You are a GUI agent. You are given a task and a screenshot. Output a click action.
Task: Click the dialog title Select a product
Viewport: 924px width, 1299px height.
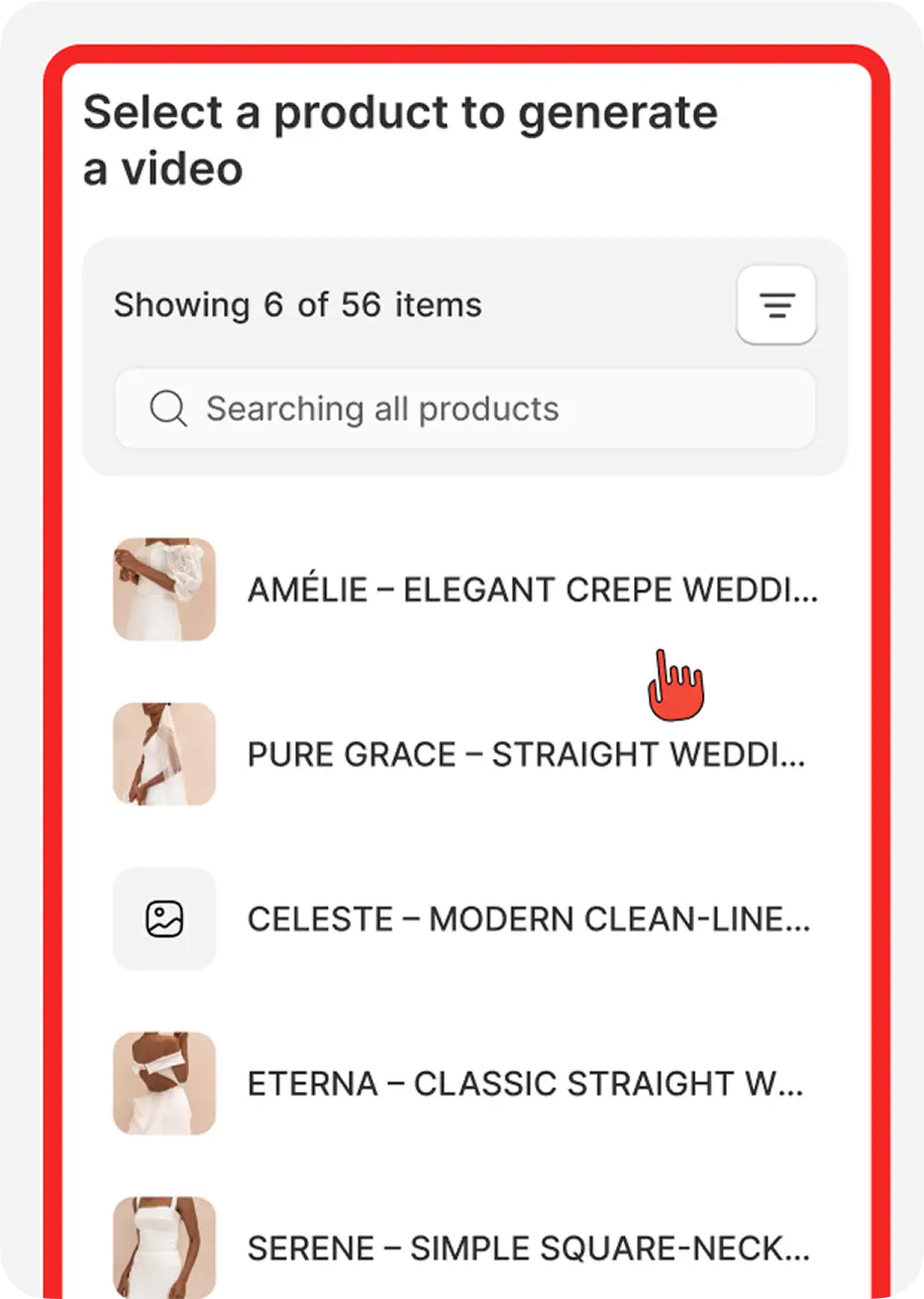click(x=402, y=139)
